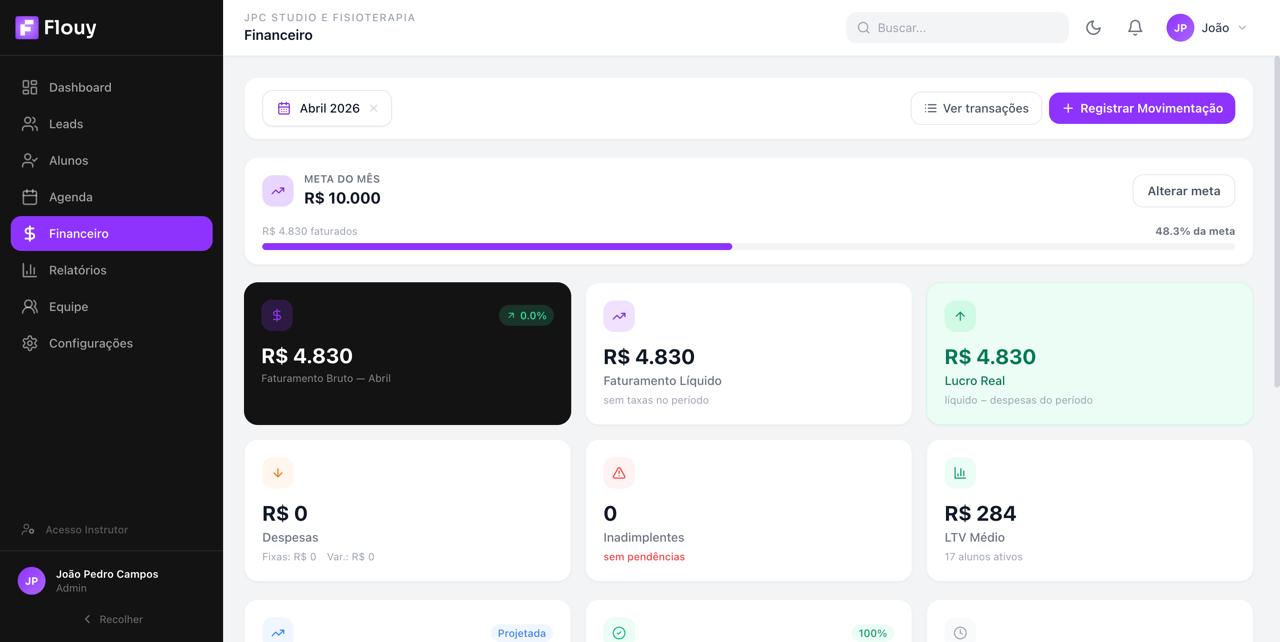
Task: Open Alunos from the sidebar
Action: point(112,160)
